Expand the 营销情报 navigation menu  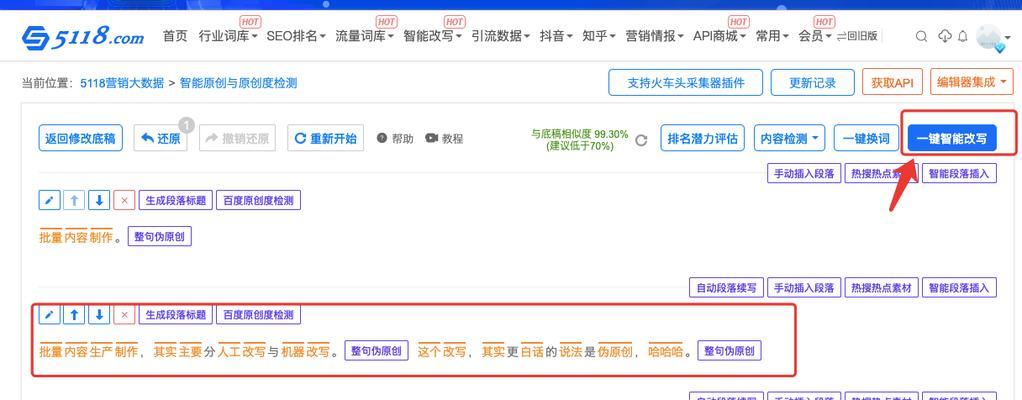click(654, 36)
